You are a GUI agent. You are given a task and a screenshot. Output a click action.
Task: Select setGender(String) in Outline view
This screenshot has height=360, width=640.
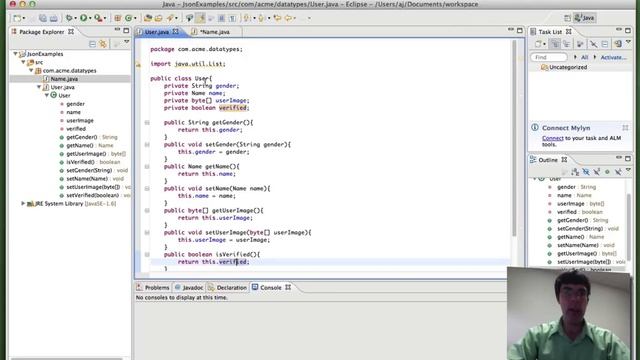pyautogui.click(x=580, y=229)
